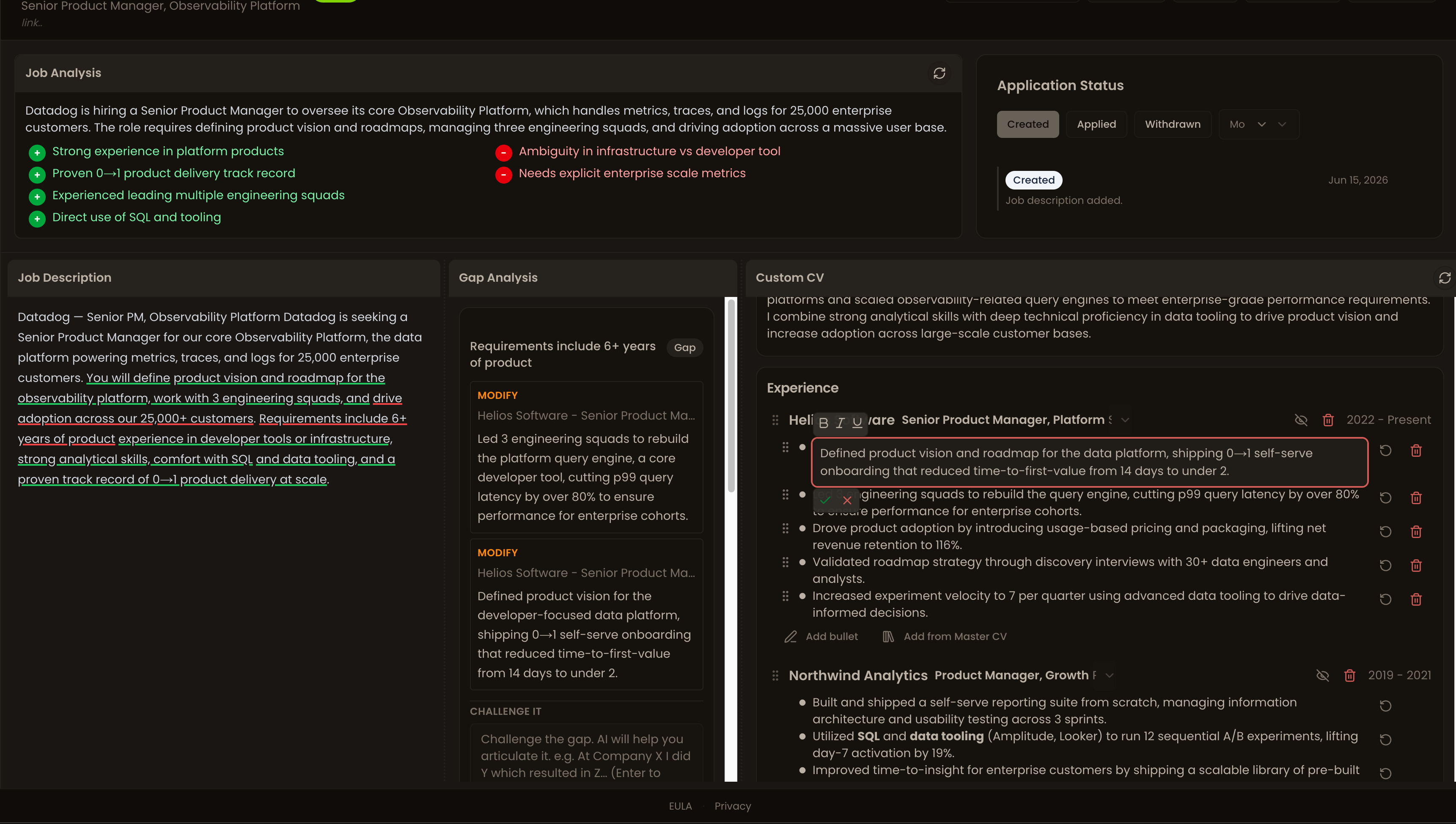Image resolution: width=1456 pixels, height=824 pixels.
Task: Add a bullet from Master CV
Action: 945,637
